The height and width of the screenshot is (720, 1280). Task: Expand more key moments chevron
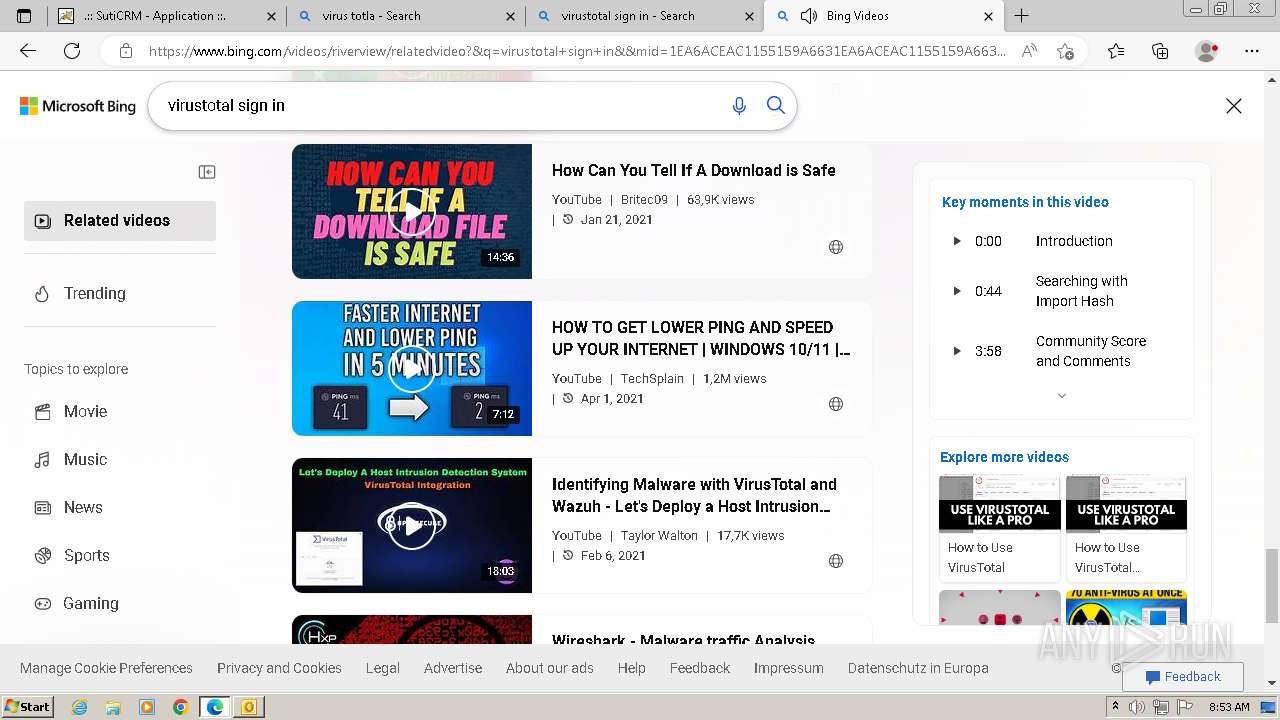[1062, 396]
